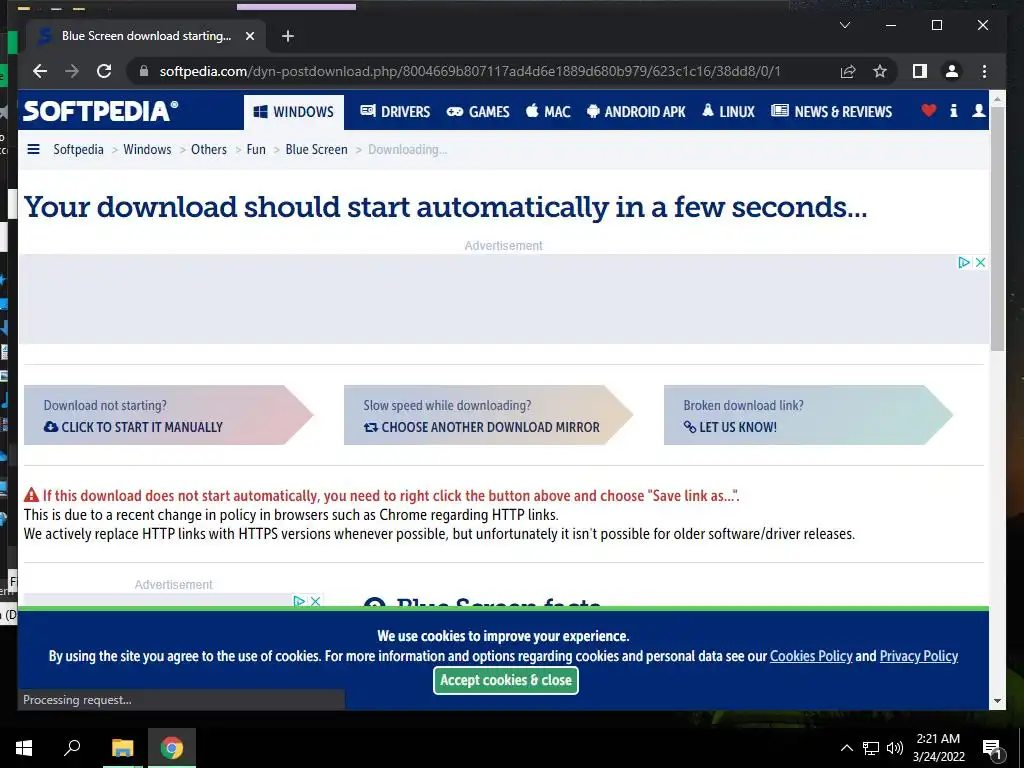Click volume speaker icon in tray
Screen dimensions: 1024x768
click(895, 748)
